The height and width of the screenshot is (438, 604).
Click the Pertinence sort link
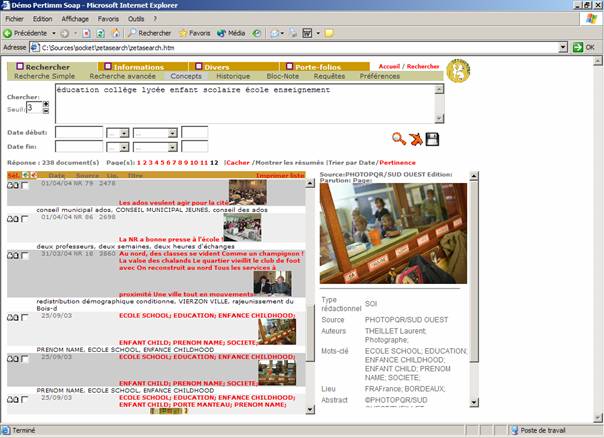398,163
